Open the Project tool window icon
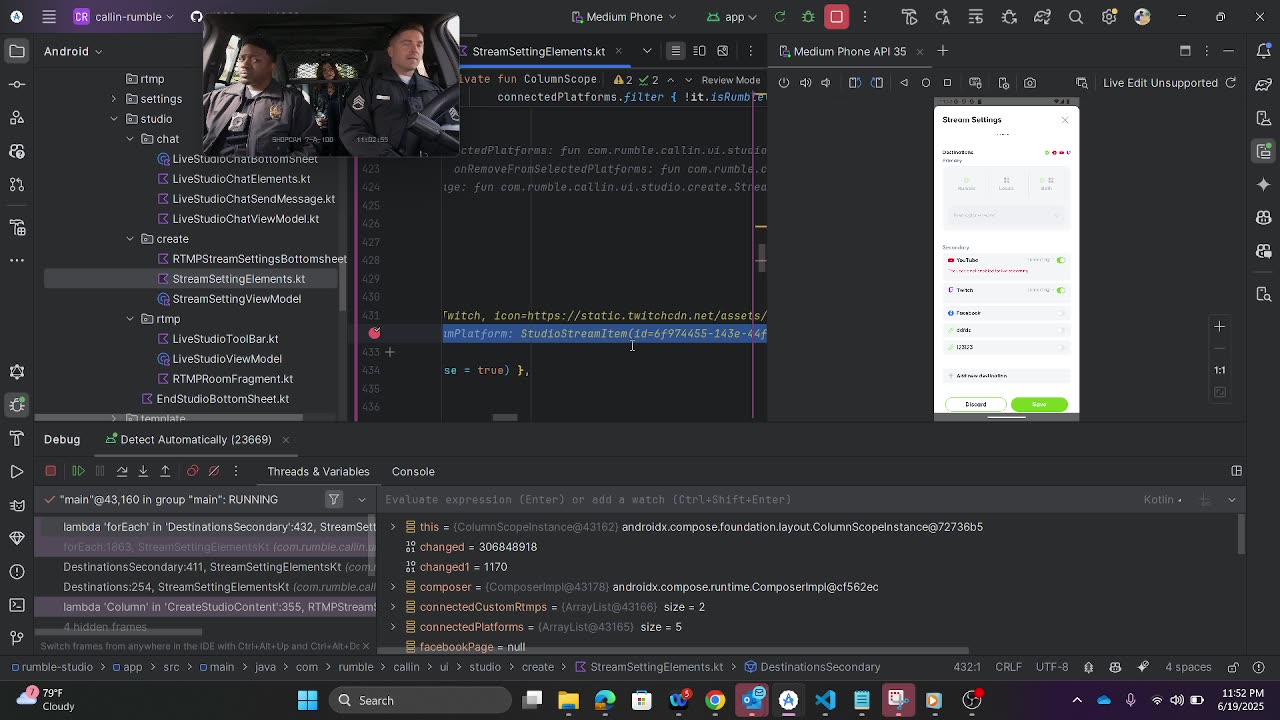Screen dimensions: 1280x720 pos(17,51)
